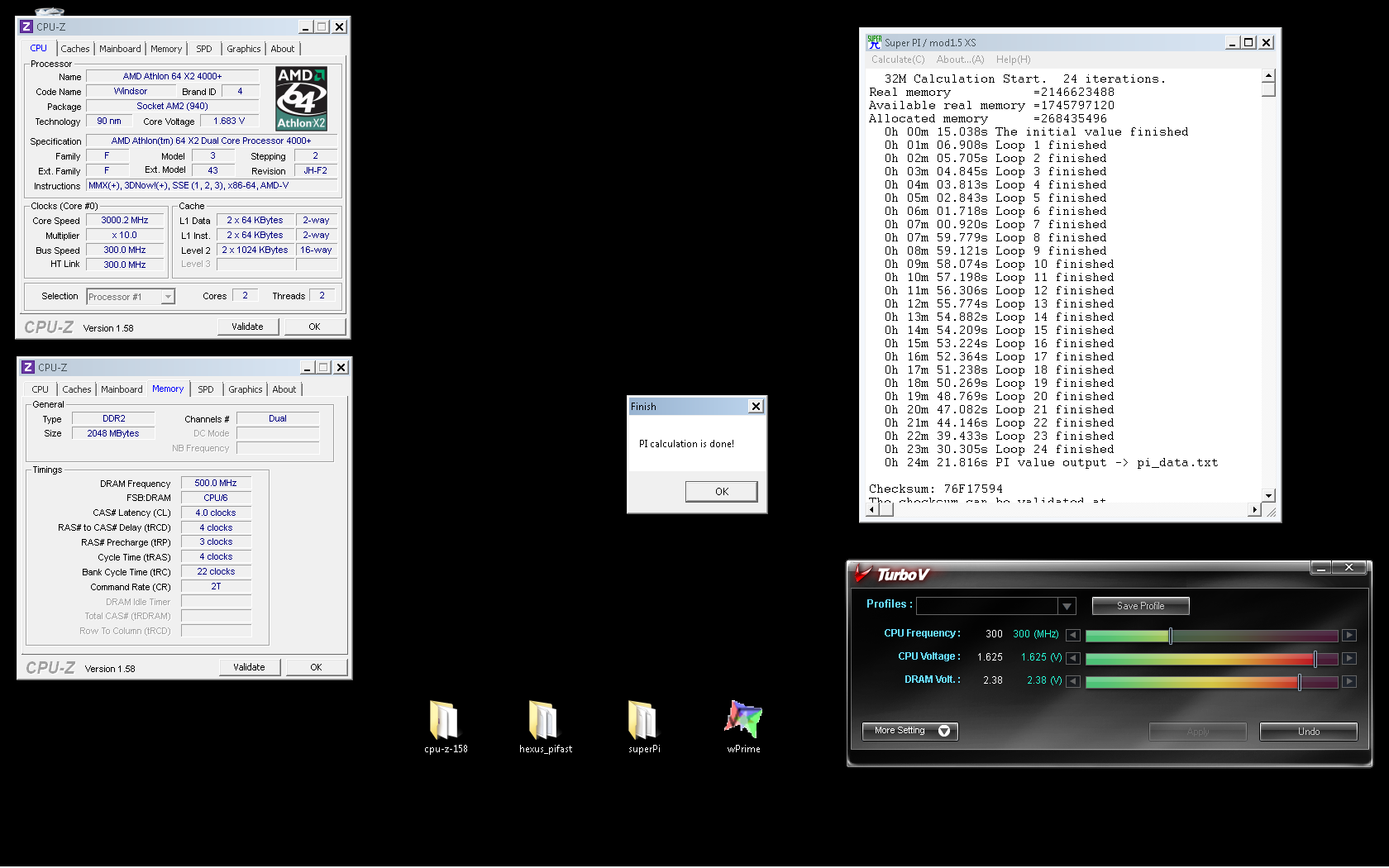
Task: Open the hexus_pifast folder icon
Action: [x=544, y=719]
